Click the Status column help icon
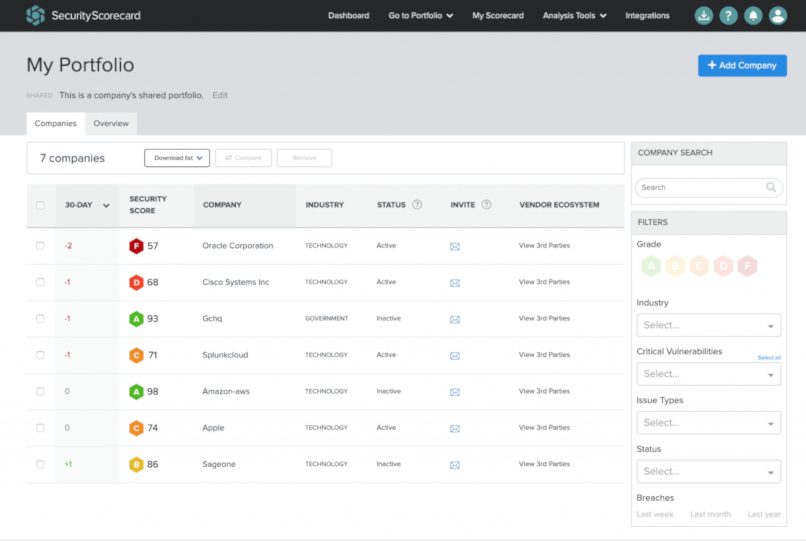The height and width of the screenshot is (541, 806). tap(417, 205)
